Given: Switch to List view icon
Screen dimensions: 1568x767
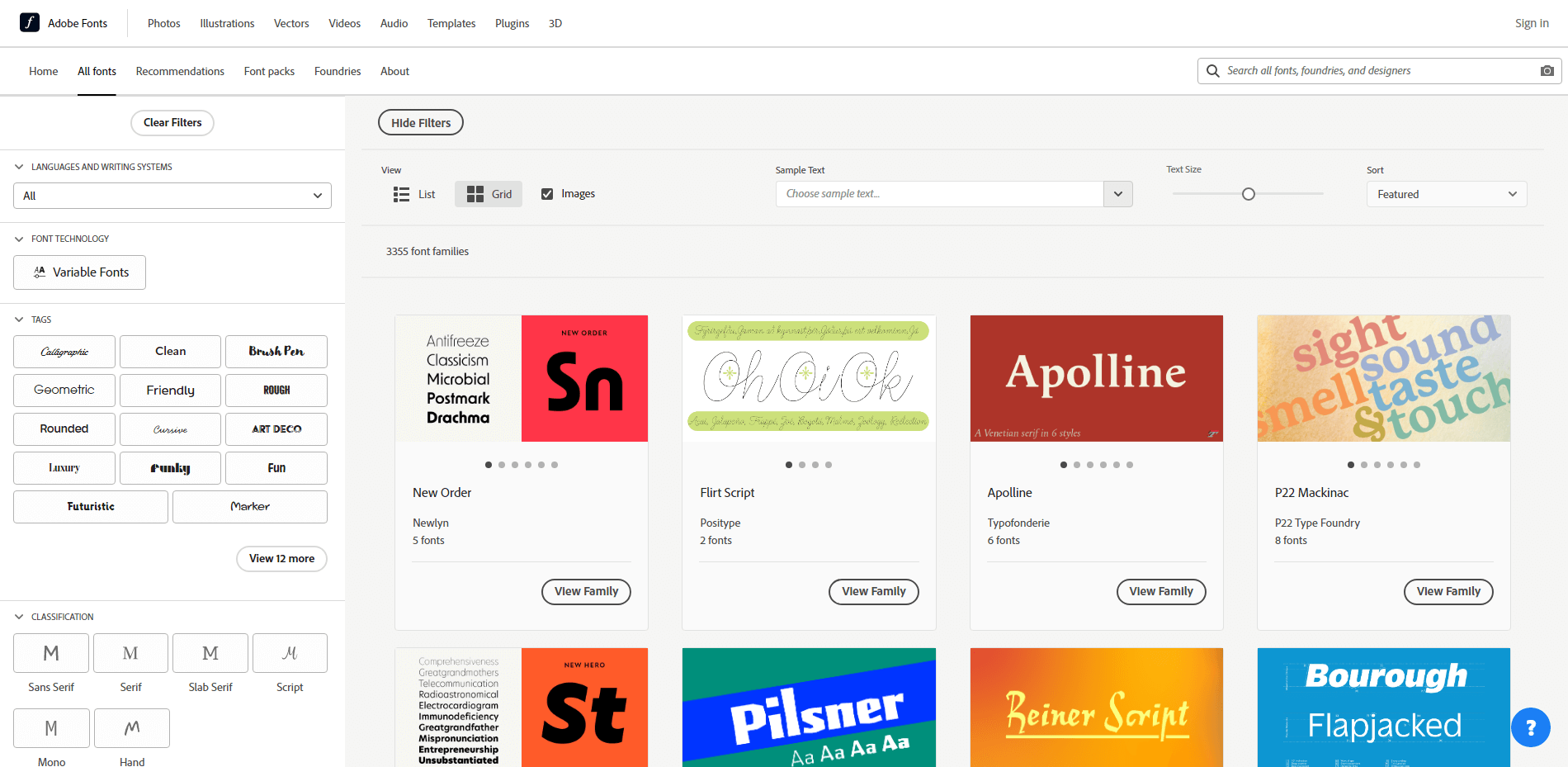Looking at the screenshot, I should pos(401,194).
